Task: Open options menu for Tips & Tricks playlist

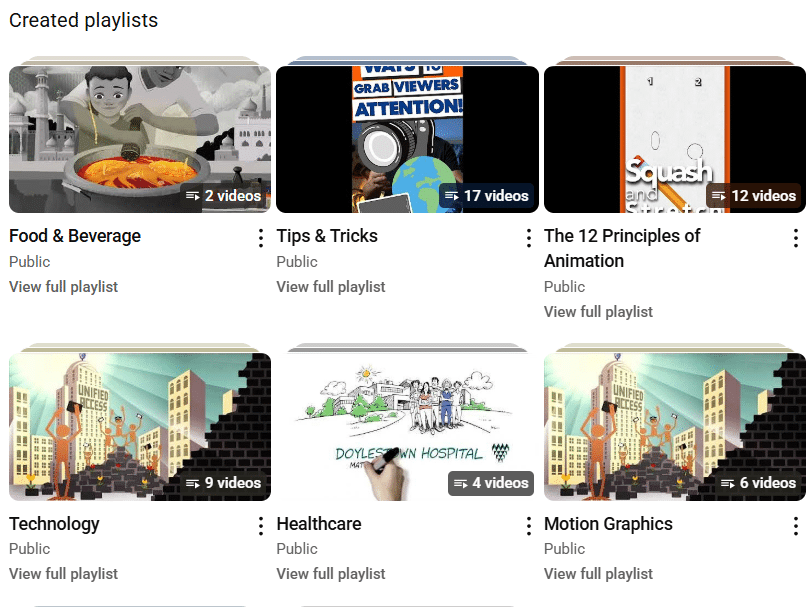Action: click(x=529, y=238)
